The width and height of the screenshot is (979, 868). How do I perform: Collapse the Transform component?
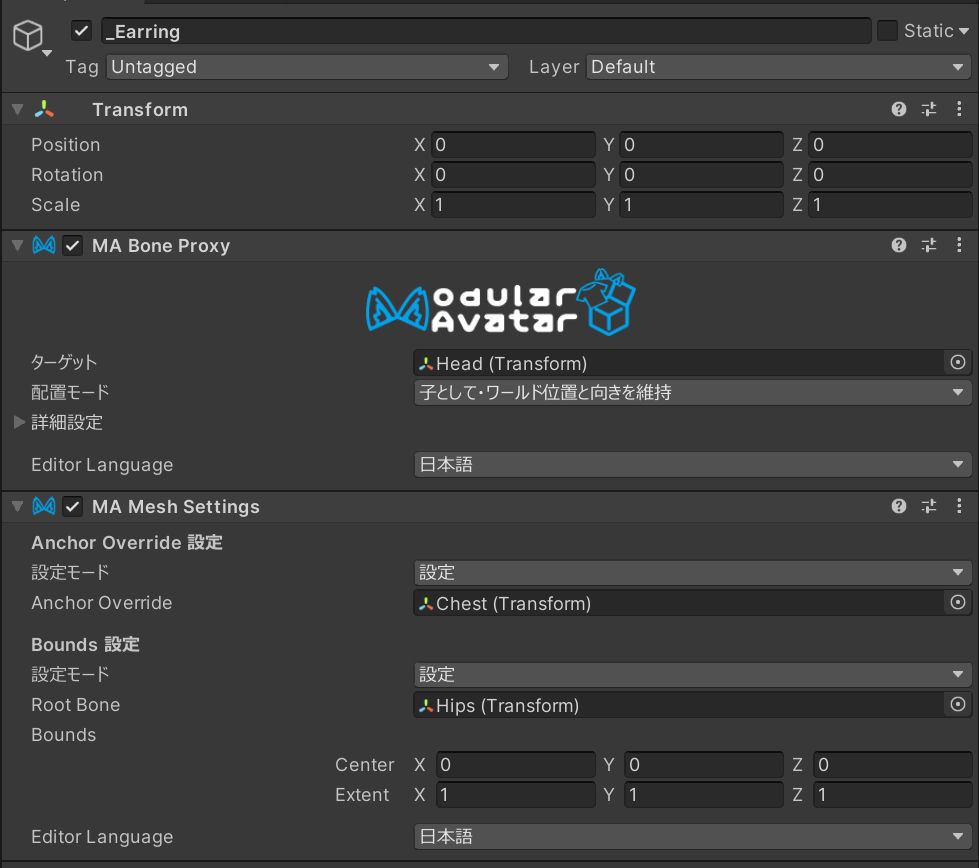16,109
